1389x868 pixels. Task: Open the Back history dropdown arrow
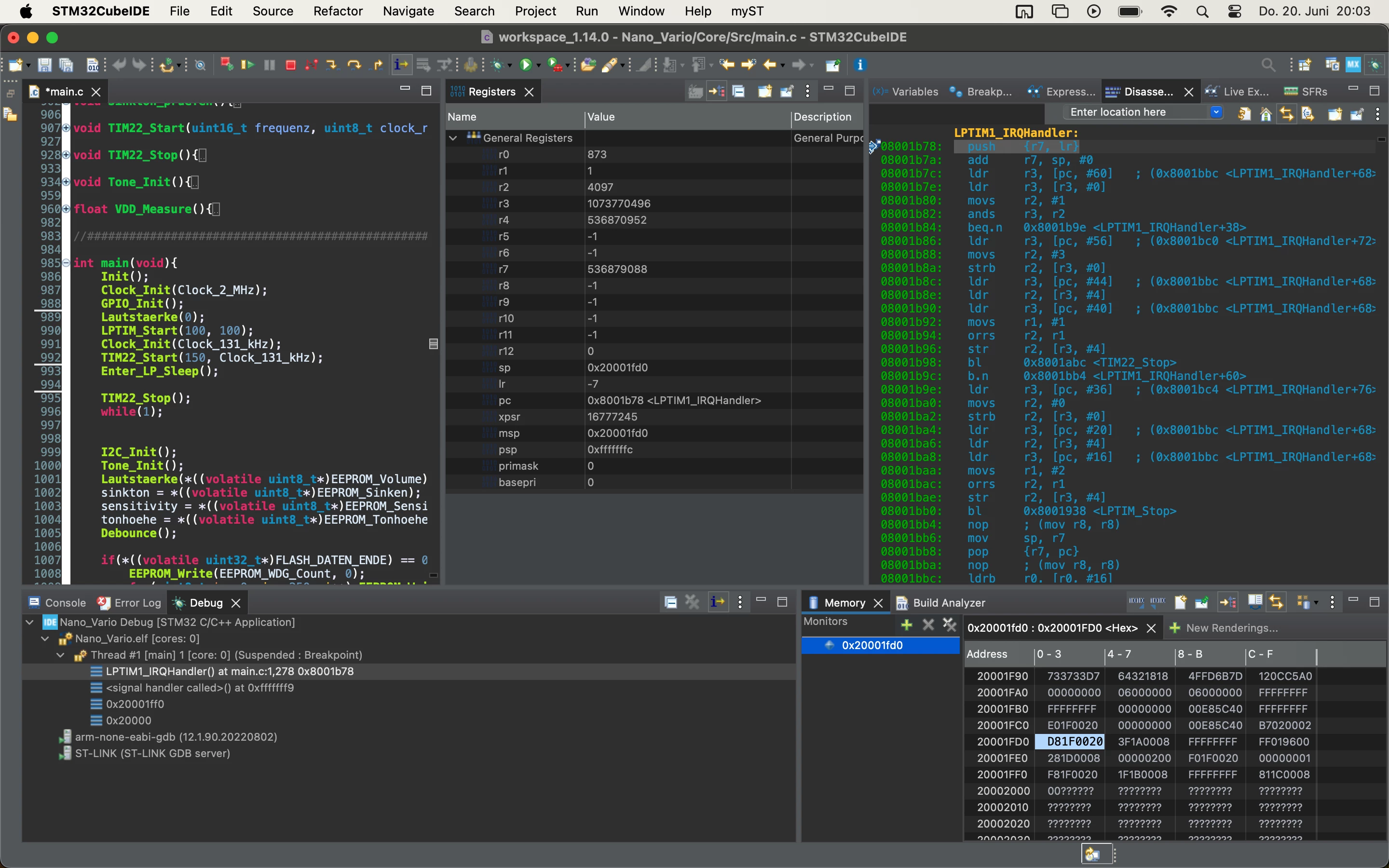pyautogui.click(x=783, y=66)
